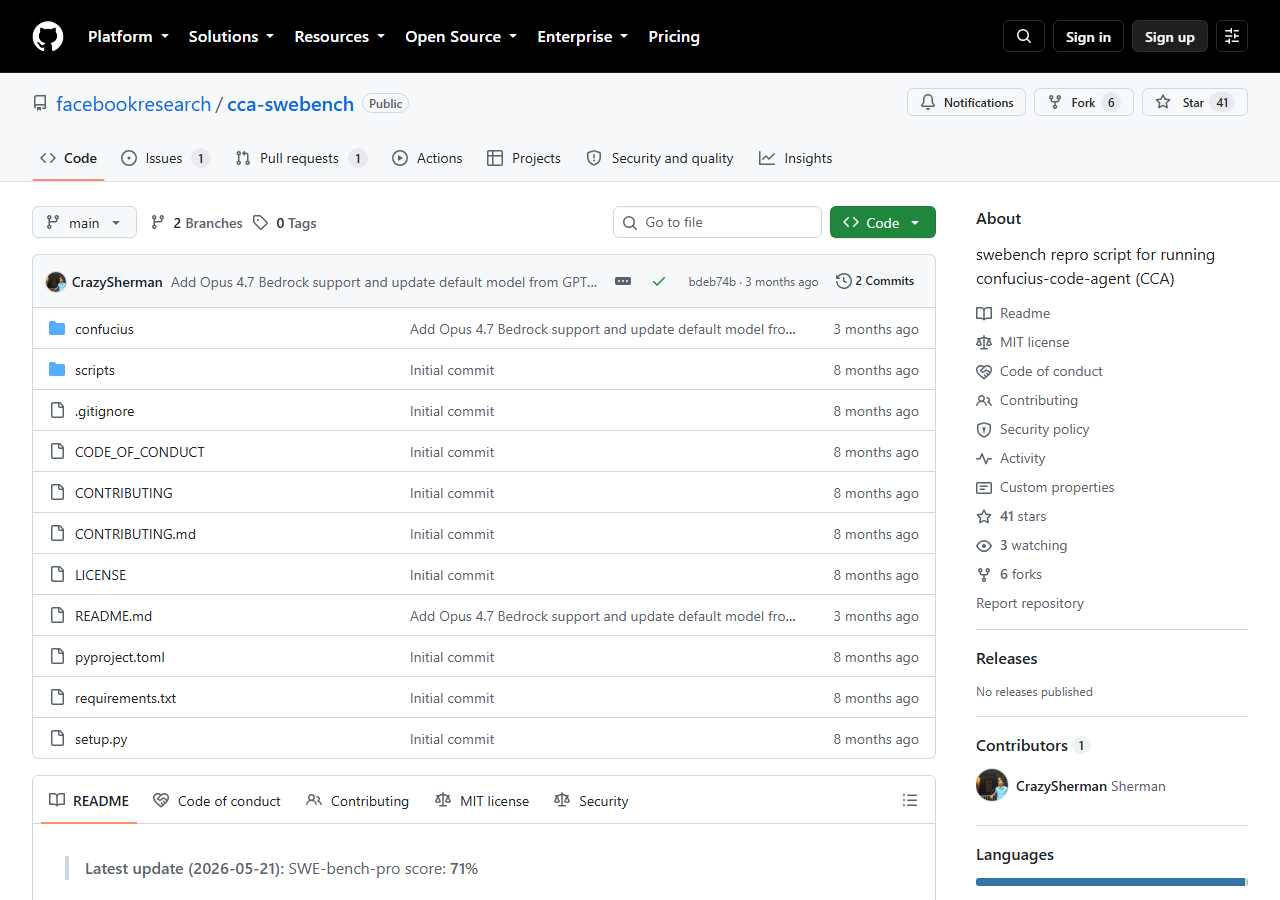Select the Contributing file tab

point(357,801)
